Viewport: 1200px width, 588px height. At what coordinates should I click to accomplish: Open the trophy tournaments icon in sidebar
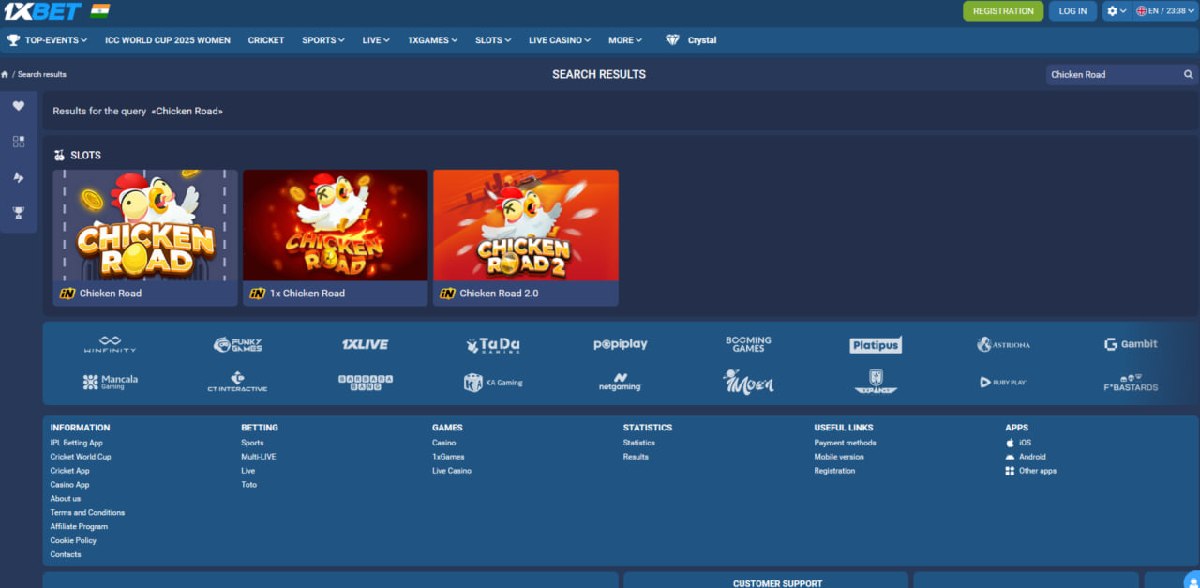point(18,212)
